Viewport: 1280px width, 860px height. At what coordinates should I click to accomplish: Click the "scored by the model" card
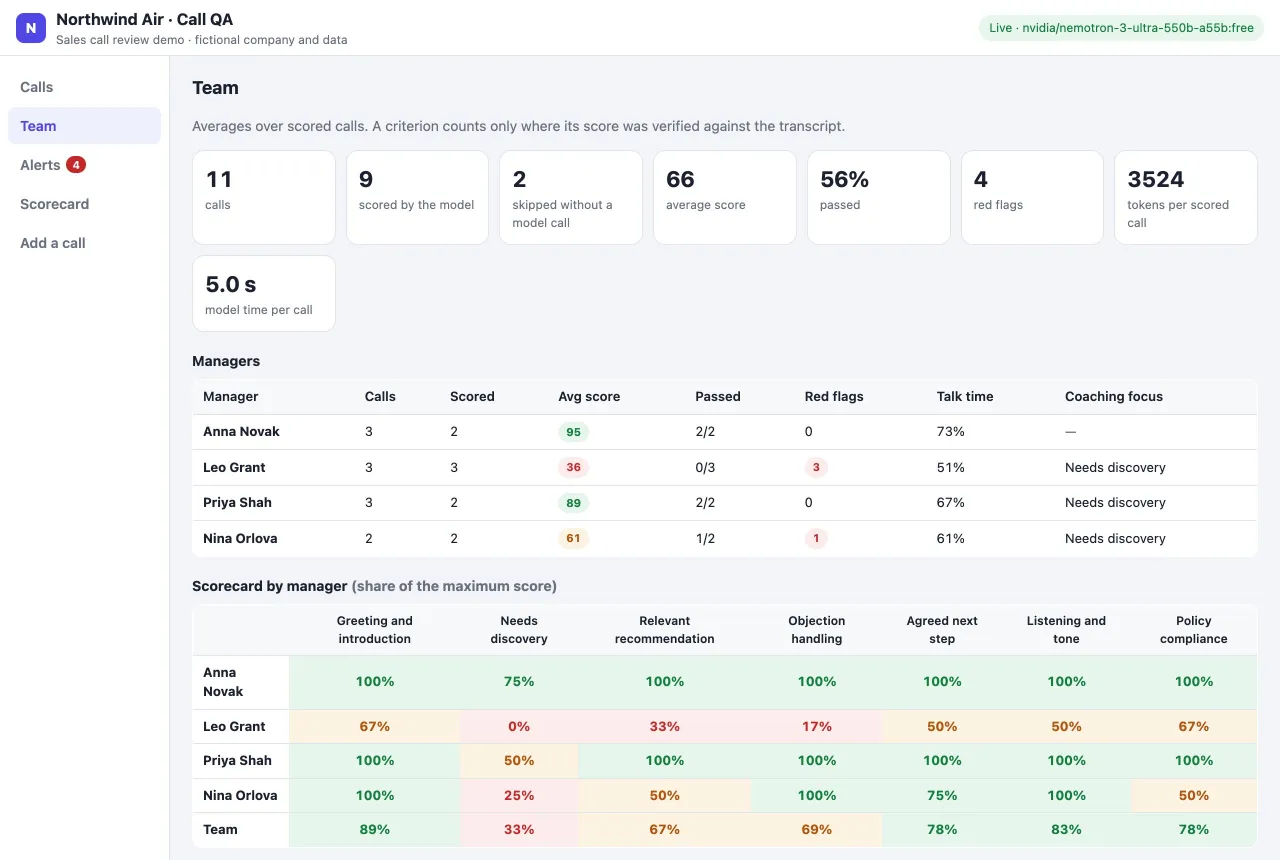point(417,197)
